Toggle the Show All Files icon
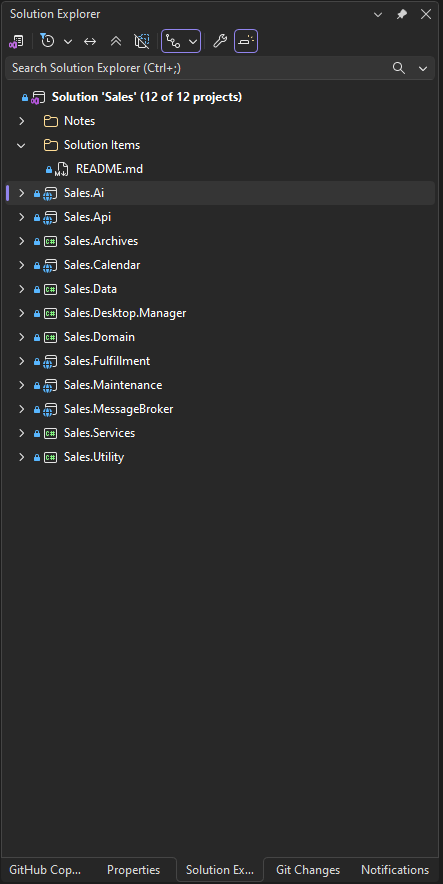Viewport: 443px width, 884px height. pyautogui.click(x=141, y=41)
